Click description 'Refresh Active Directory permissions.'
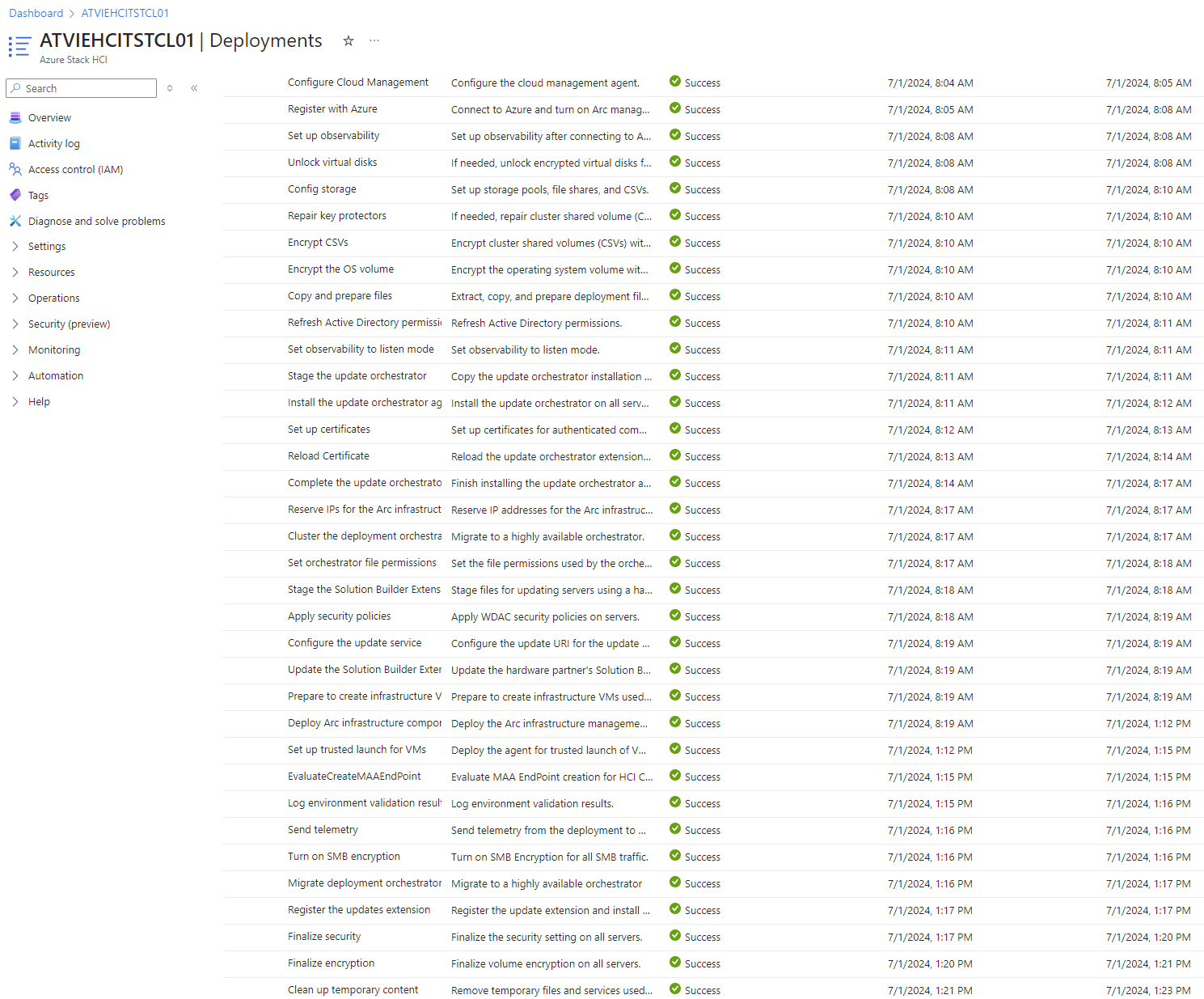1204x999 pixels. pos(537,324)
